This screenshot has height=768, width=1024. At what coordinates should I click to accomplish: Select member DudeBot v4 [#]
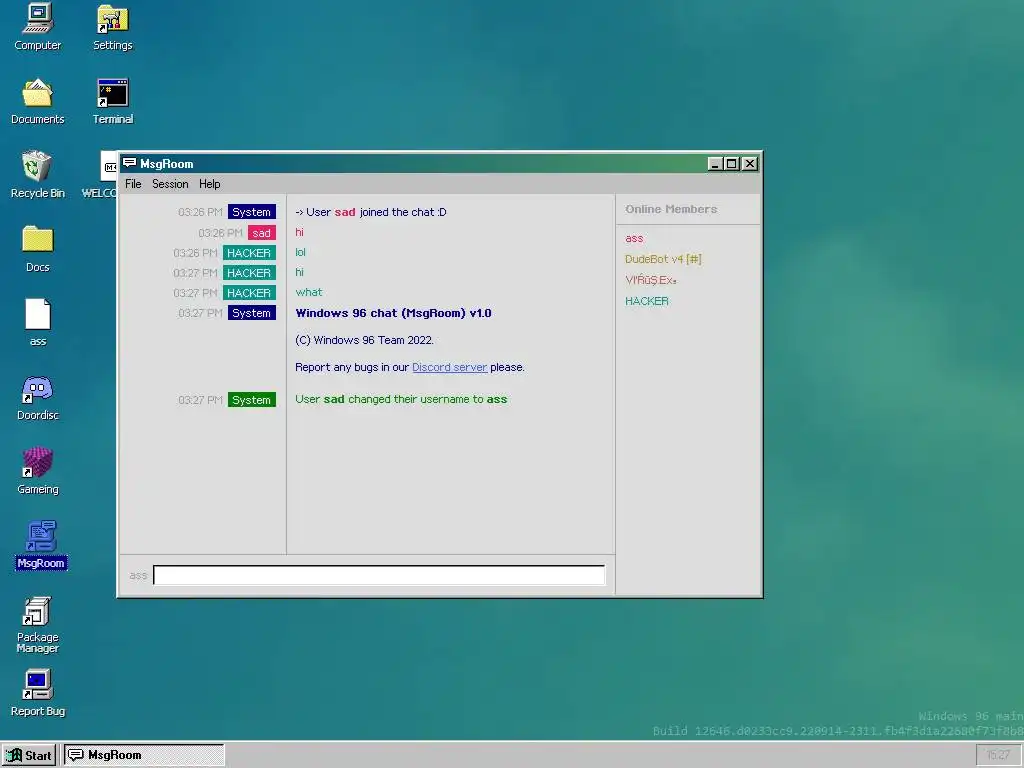tap(663, 259)
